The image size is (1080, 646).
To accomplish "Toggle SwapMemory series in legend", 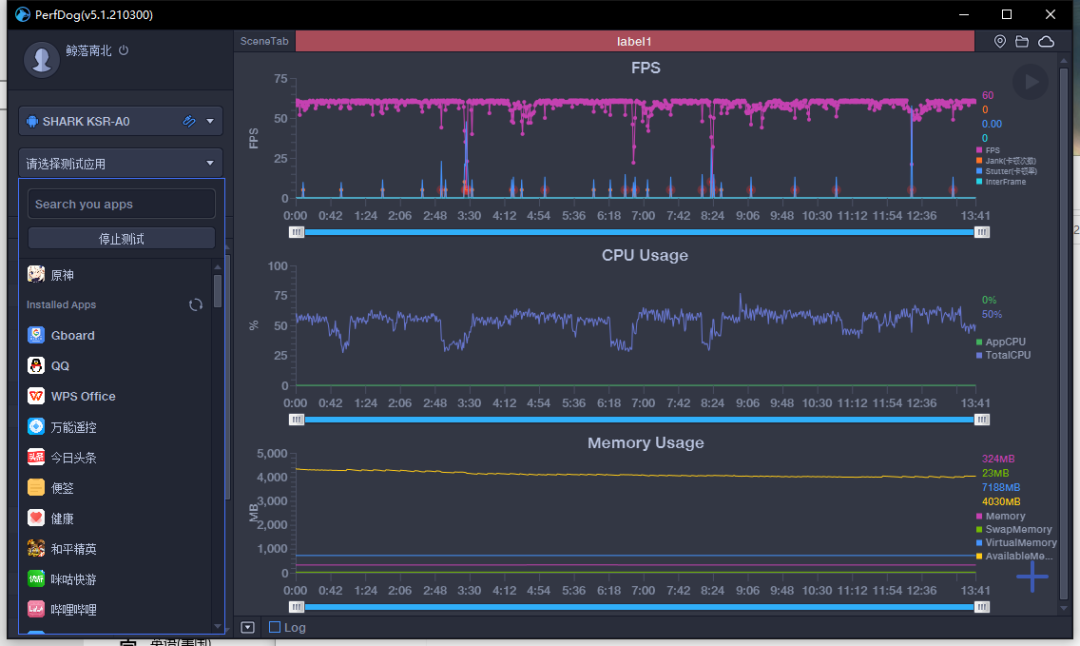I will [1014, 529].
